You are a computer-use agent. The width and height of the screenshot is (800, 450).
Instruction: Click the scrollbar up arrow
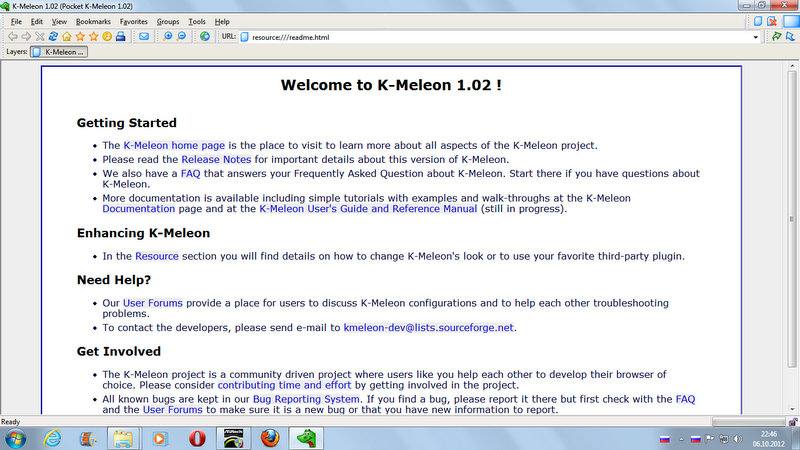pos(792,66)
